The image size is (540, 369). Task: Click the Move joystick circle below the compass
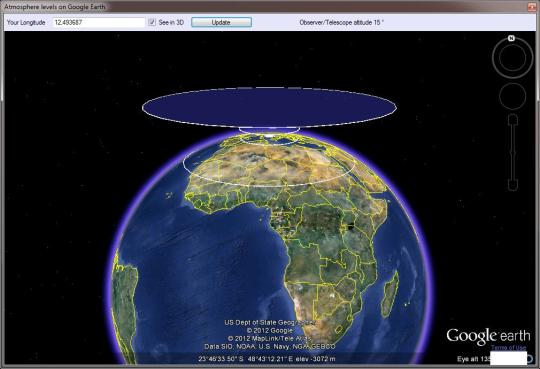click(512, 97)
